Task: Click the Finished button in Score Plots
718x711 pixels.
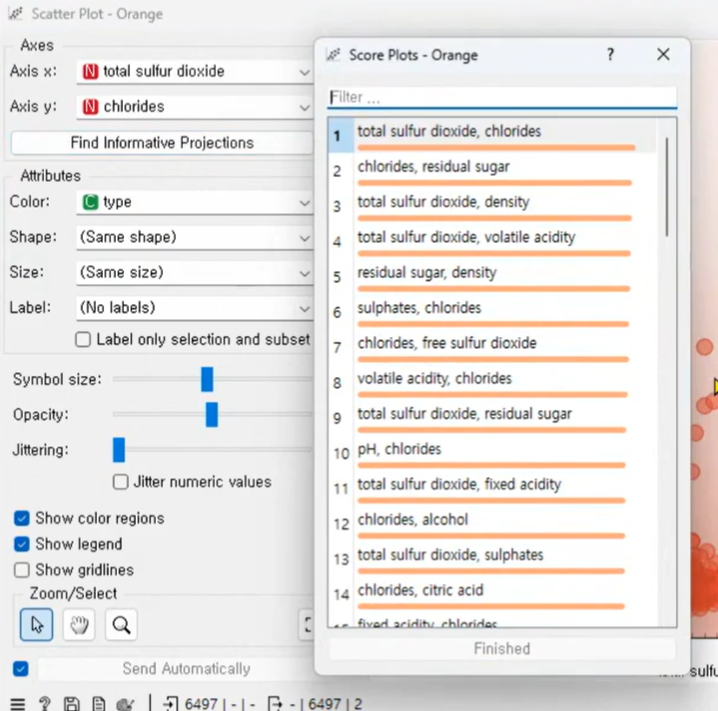Action: pos(502,649)
